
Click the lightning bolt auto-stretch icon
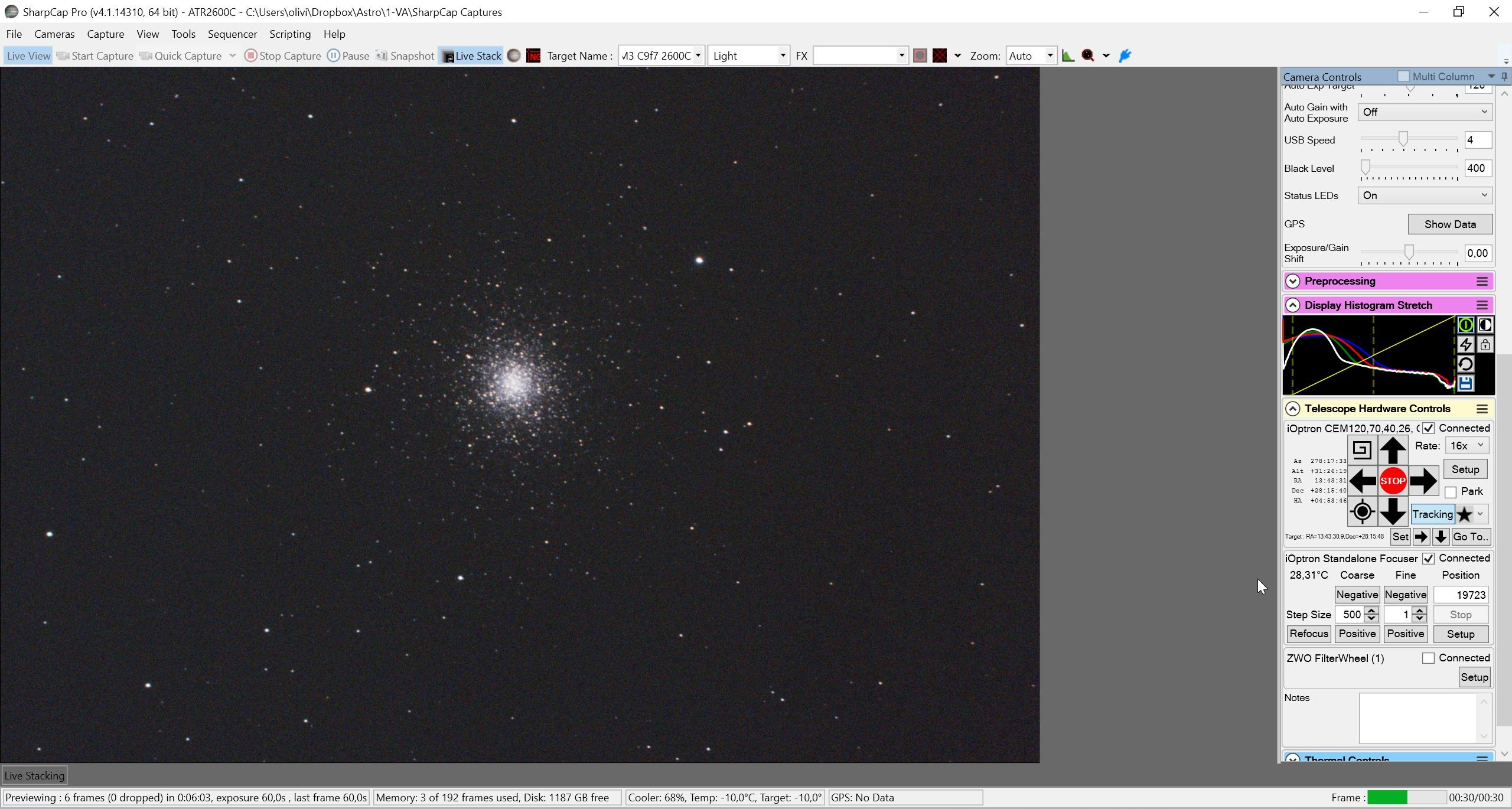(1465, 344)
